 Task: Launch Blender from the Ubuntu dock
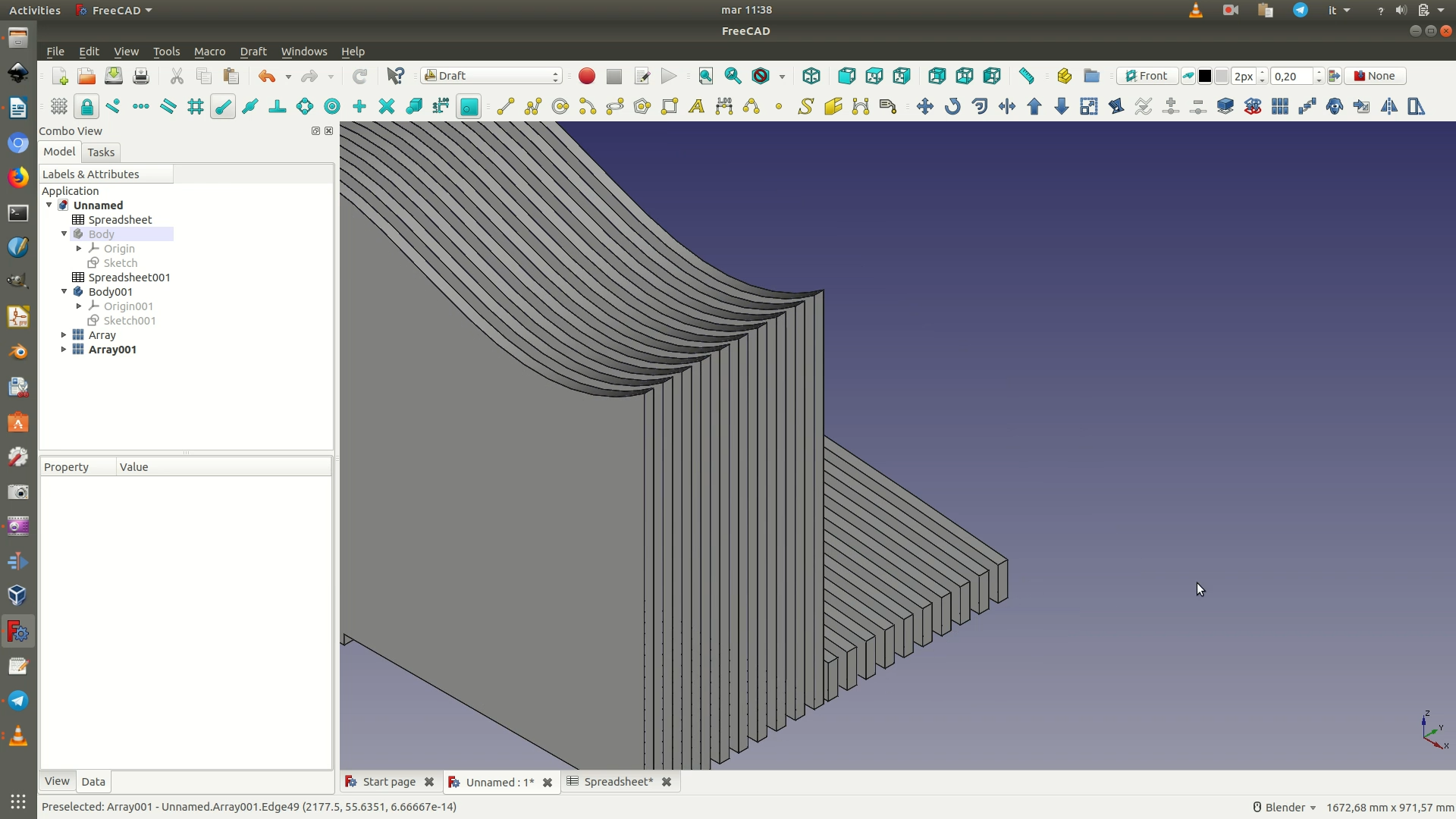pos(18,352)
